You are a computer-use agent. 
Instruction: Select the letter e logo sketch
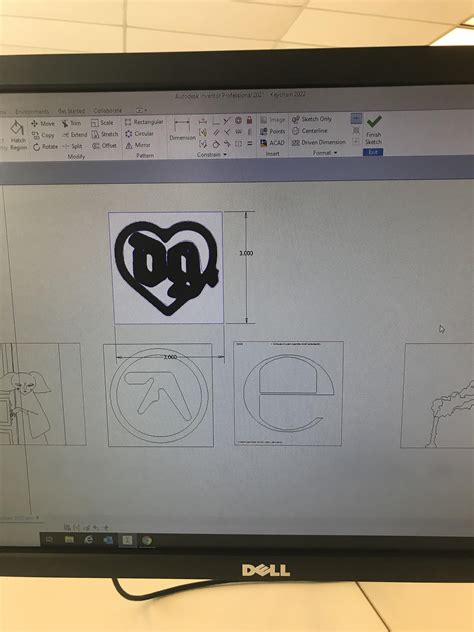pos(289,393)
